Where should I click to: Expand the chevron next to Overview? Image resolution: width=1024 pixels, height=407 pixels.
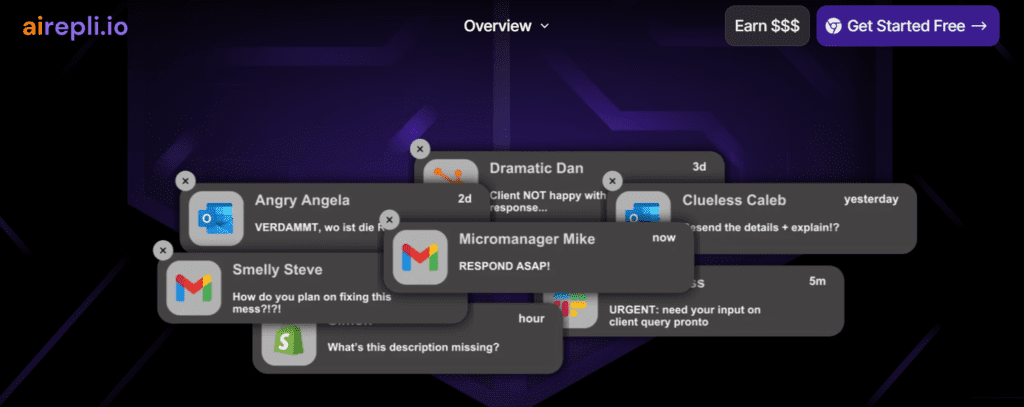[x=545, y=26]
